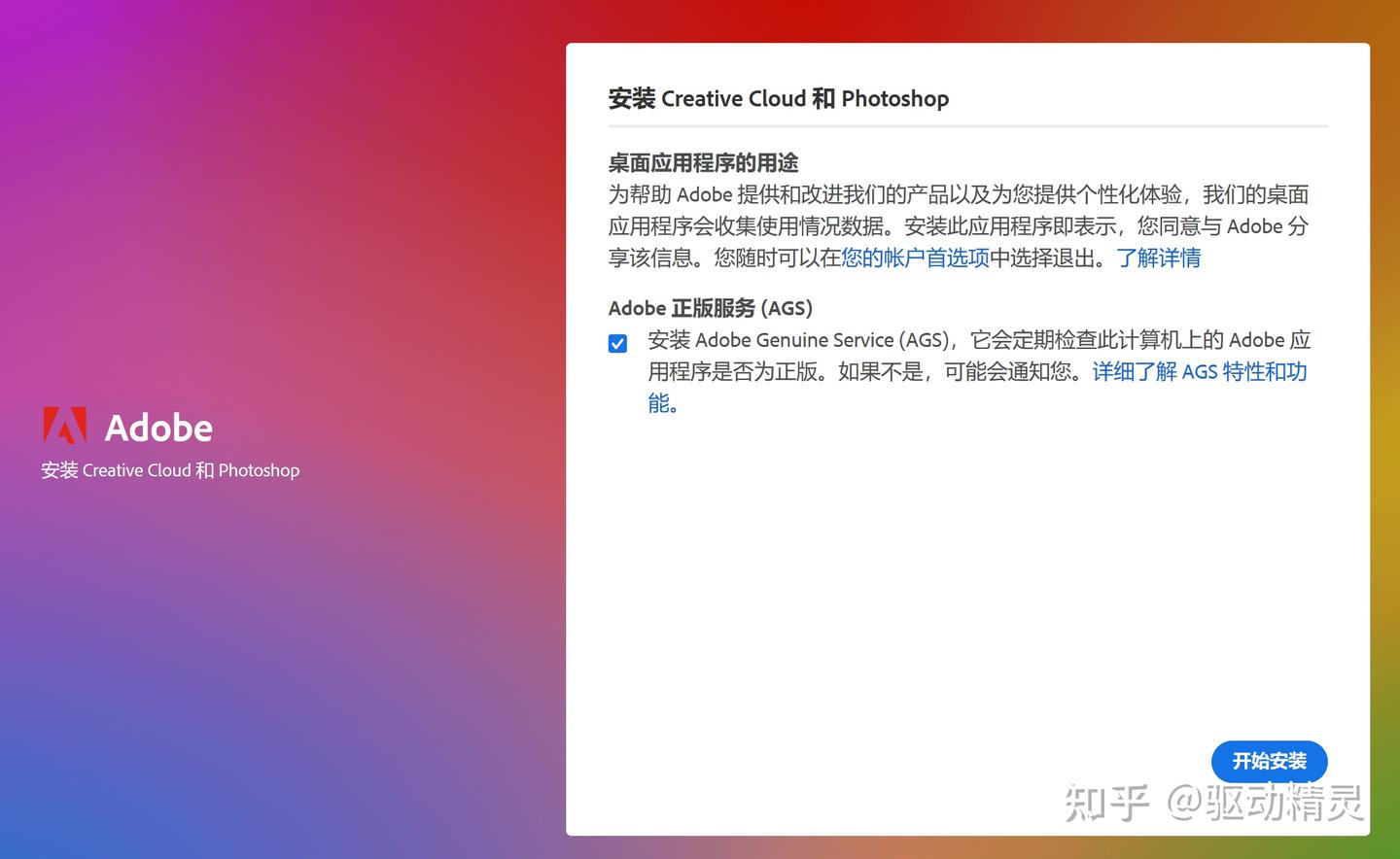Click the heading Adobe 正版服务 (AGS)
The width and height of the screenshot is (1400, 859).
click(x=710, y=308)
